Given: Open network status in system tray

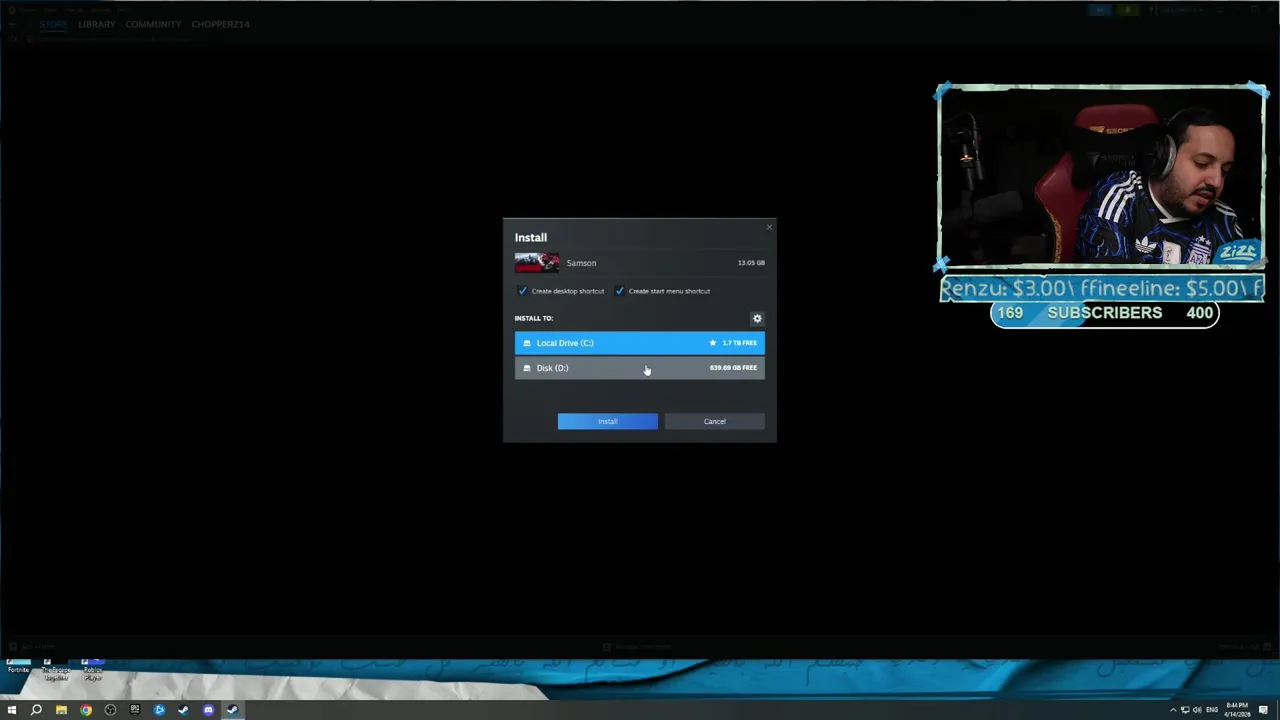Looking at the screenshot, I should tap(1185, 710).
